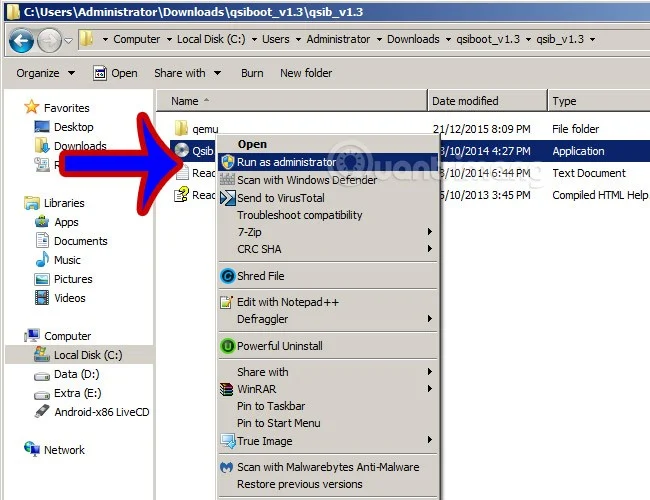650x500 pixels.
Task: Select Favorites star in navigation pane
Action: 32,107
